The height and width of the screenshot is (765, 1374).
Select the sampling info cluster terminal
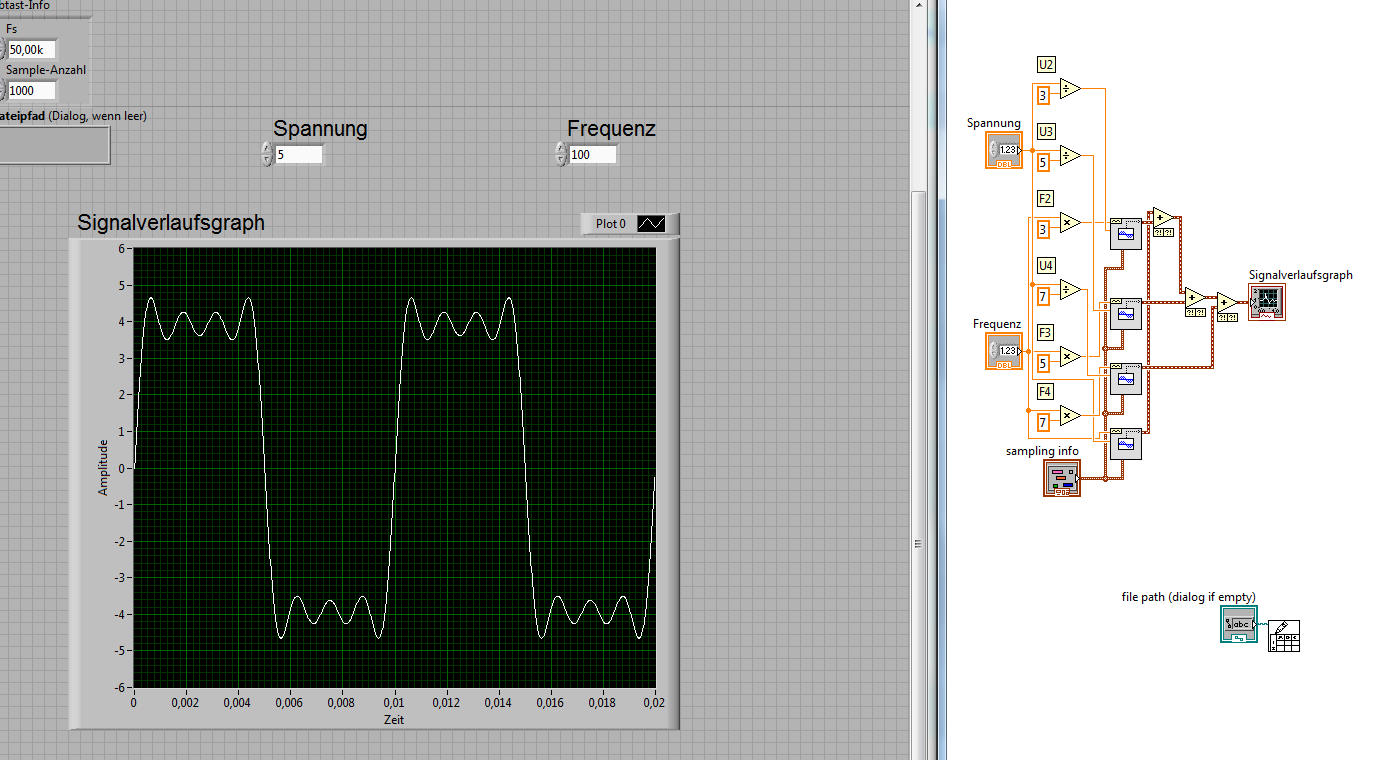(1062, 479)
